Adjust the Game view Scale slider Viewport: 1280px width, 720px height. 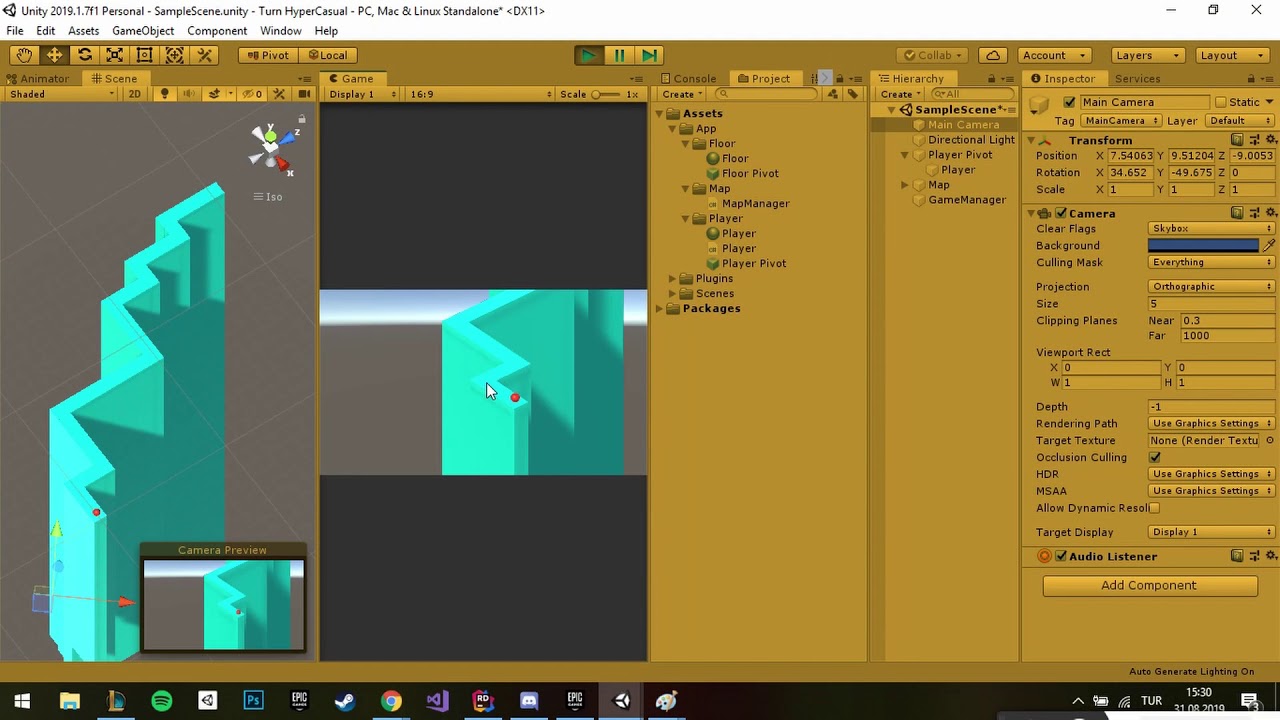(x=605, y=94)
